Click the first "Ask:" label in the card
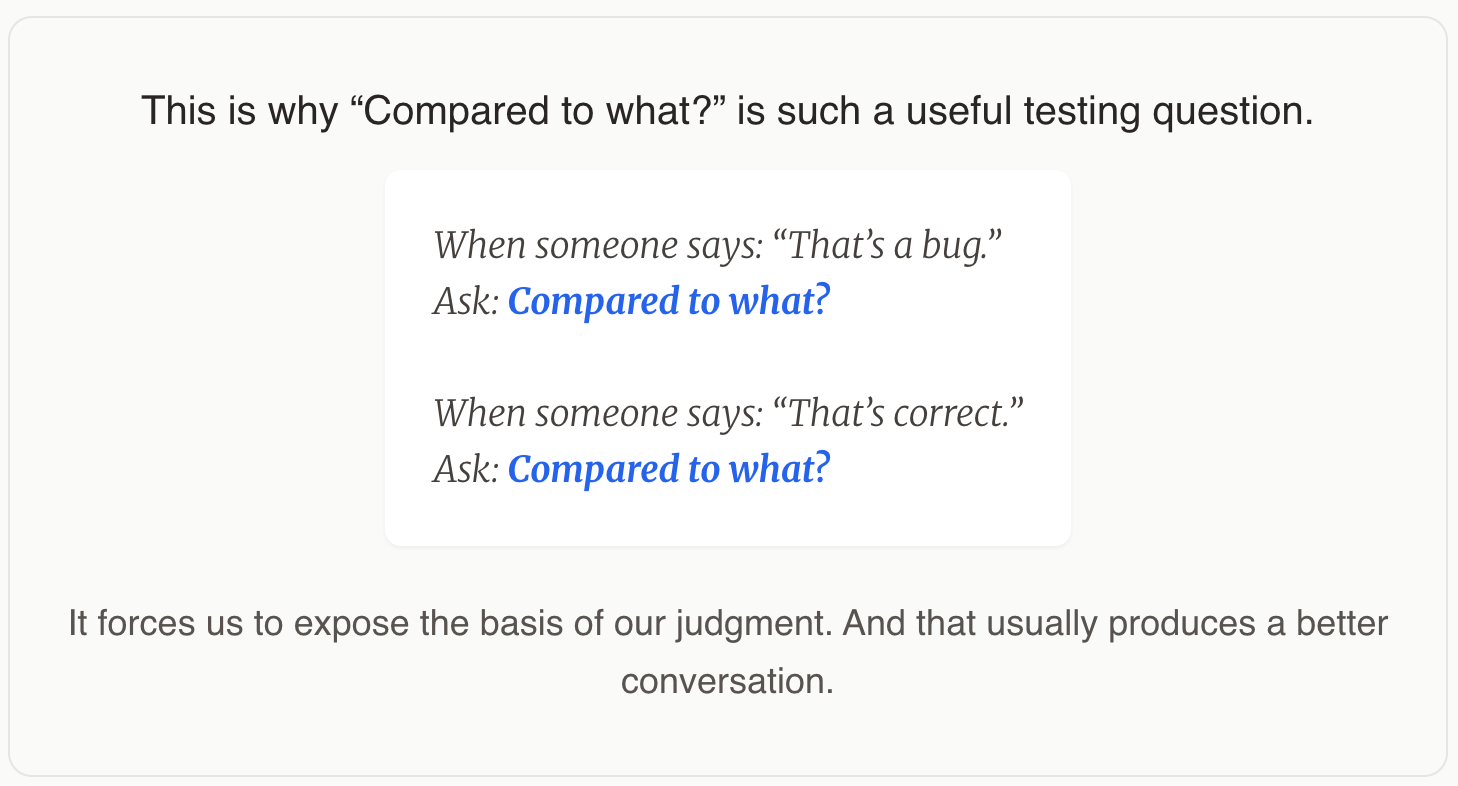1458x786 pixels. [466, 301]
